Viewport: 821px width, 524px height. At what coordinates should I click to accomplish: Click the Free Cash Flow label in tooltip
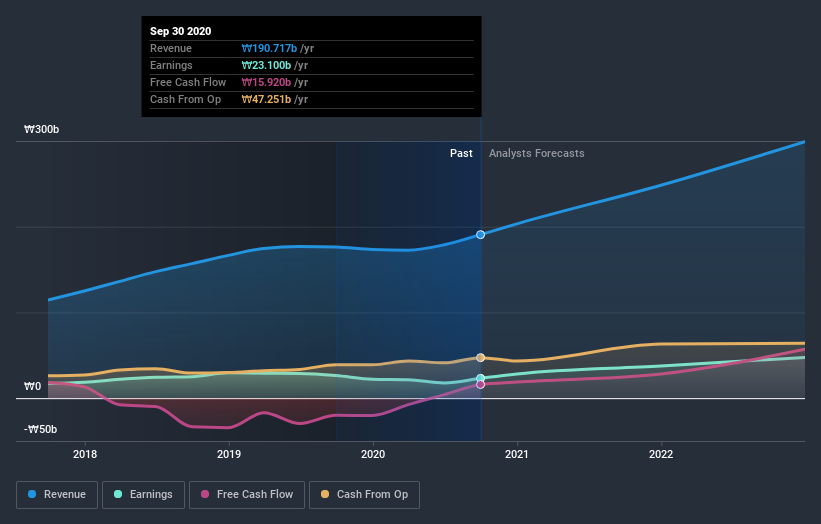(188, 82)
